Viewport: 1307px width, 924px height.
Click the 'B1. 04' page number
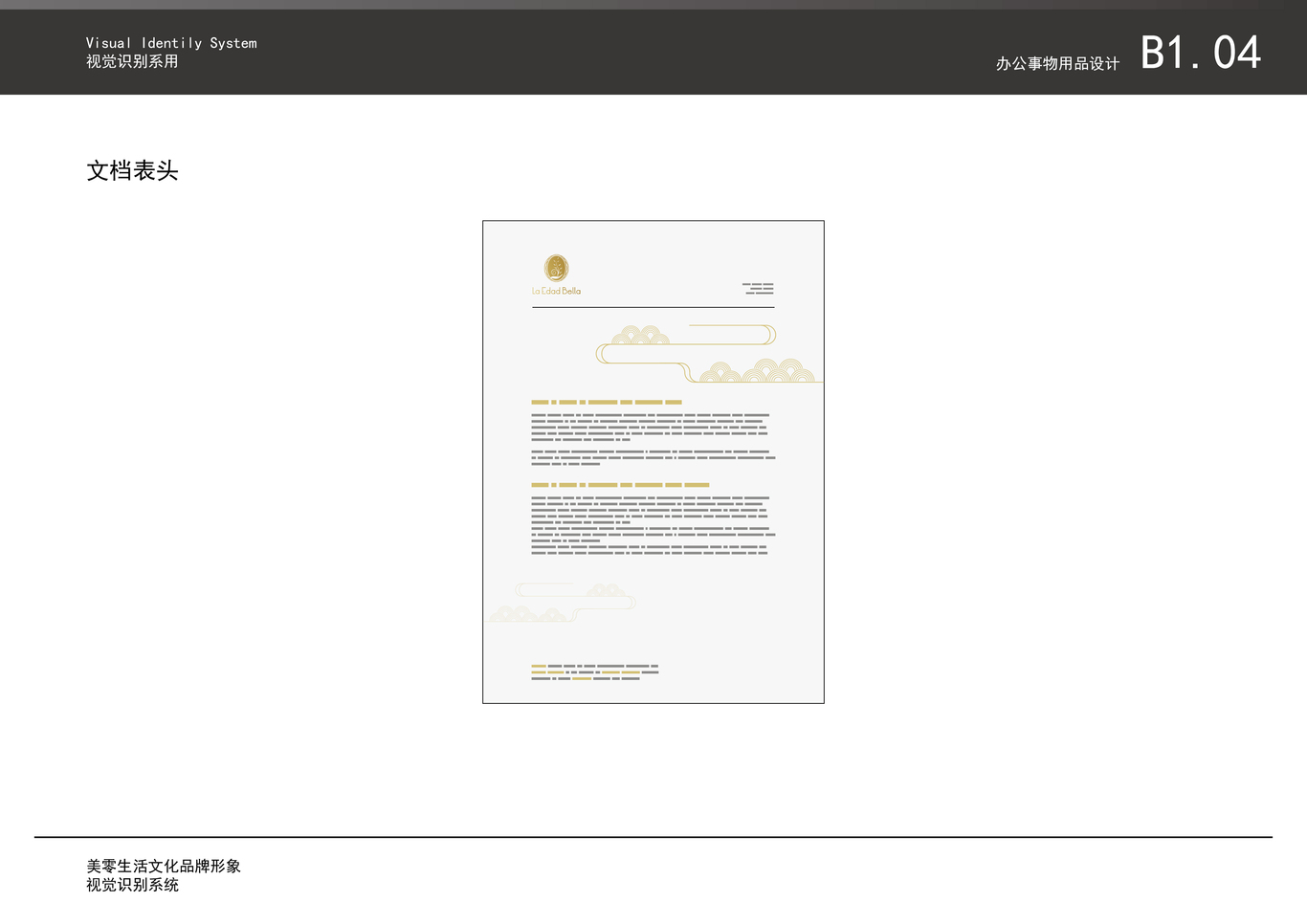click(1201, 53)
